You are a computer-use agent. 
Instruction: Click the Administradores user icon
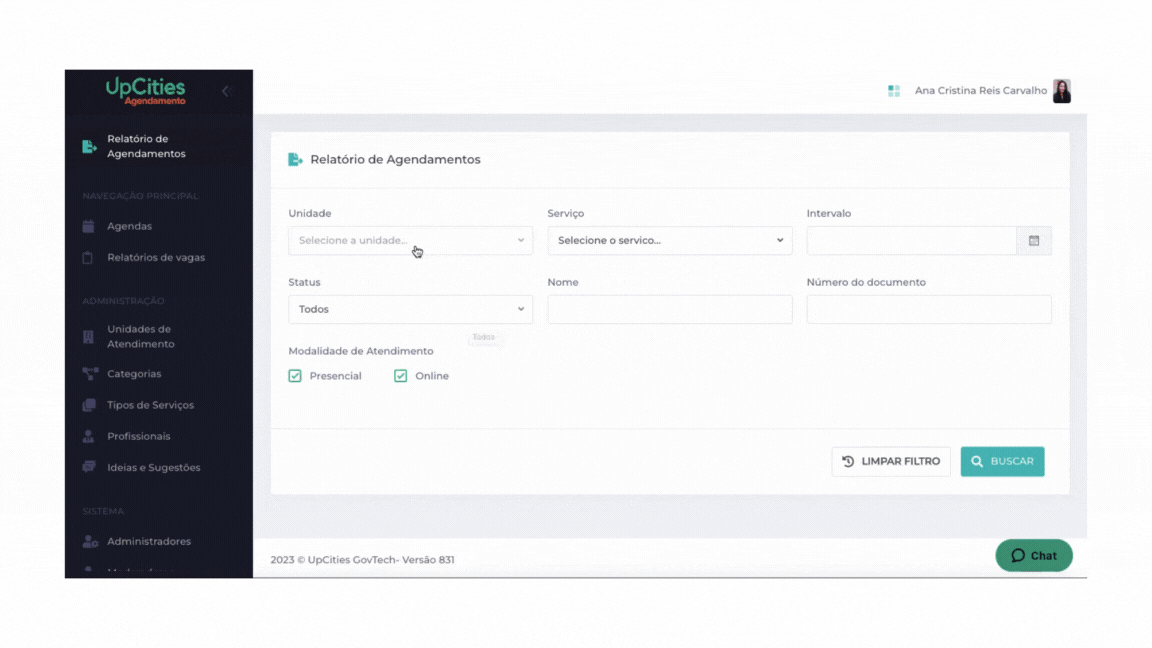(90, 541)
